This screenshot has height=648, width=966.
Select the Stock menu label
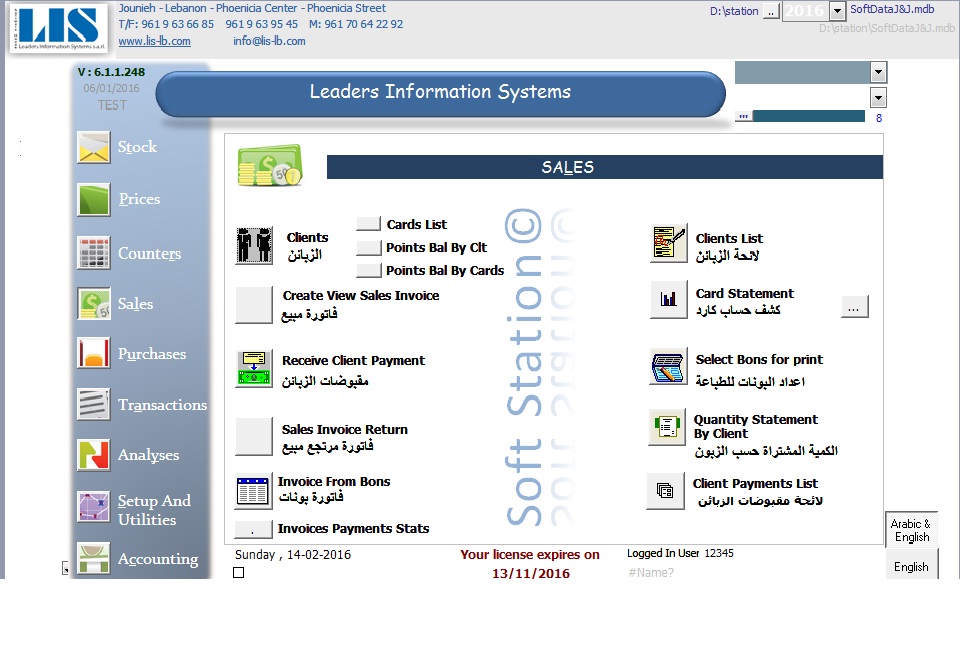click(x=137, y=147)
